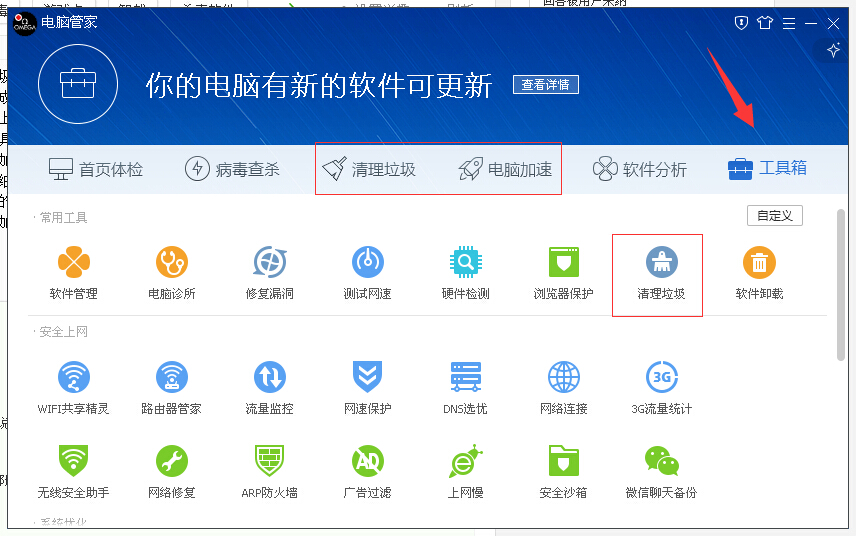The height and width of the screenshot is (536, 856).
Task: Launch 广告过滤 ad filter
Action: tap(367, 472)
